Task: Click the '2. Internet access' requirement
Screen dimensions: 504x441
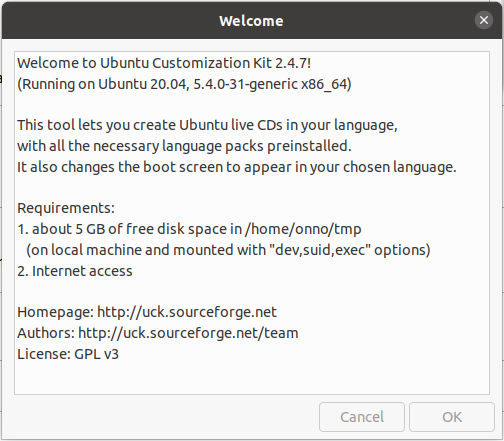Action: (75, 271)
